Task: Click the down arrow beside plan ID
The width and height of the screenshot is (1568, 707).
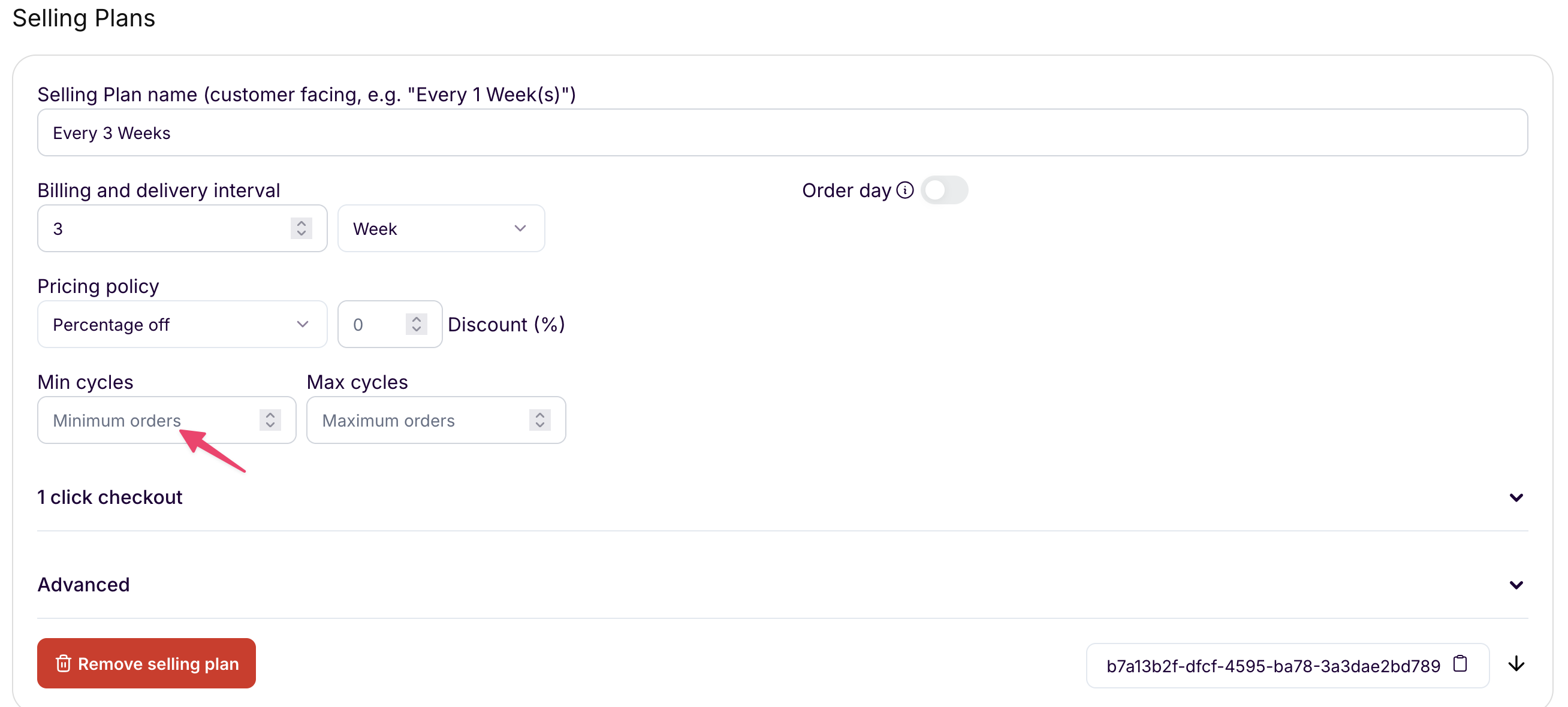Action: coord(1516,664)
